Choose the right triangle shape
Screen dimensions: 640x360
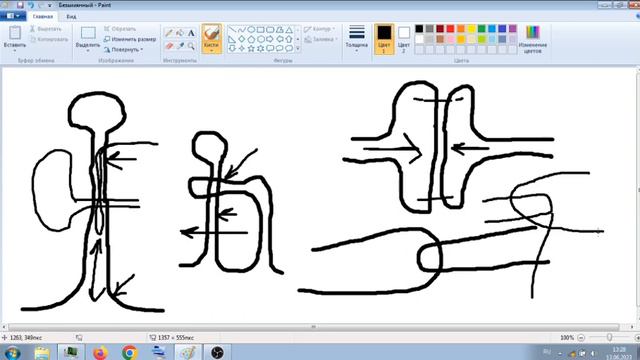pos(232,39)
